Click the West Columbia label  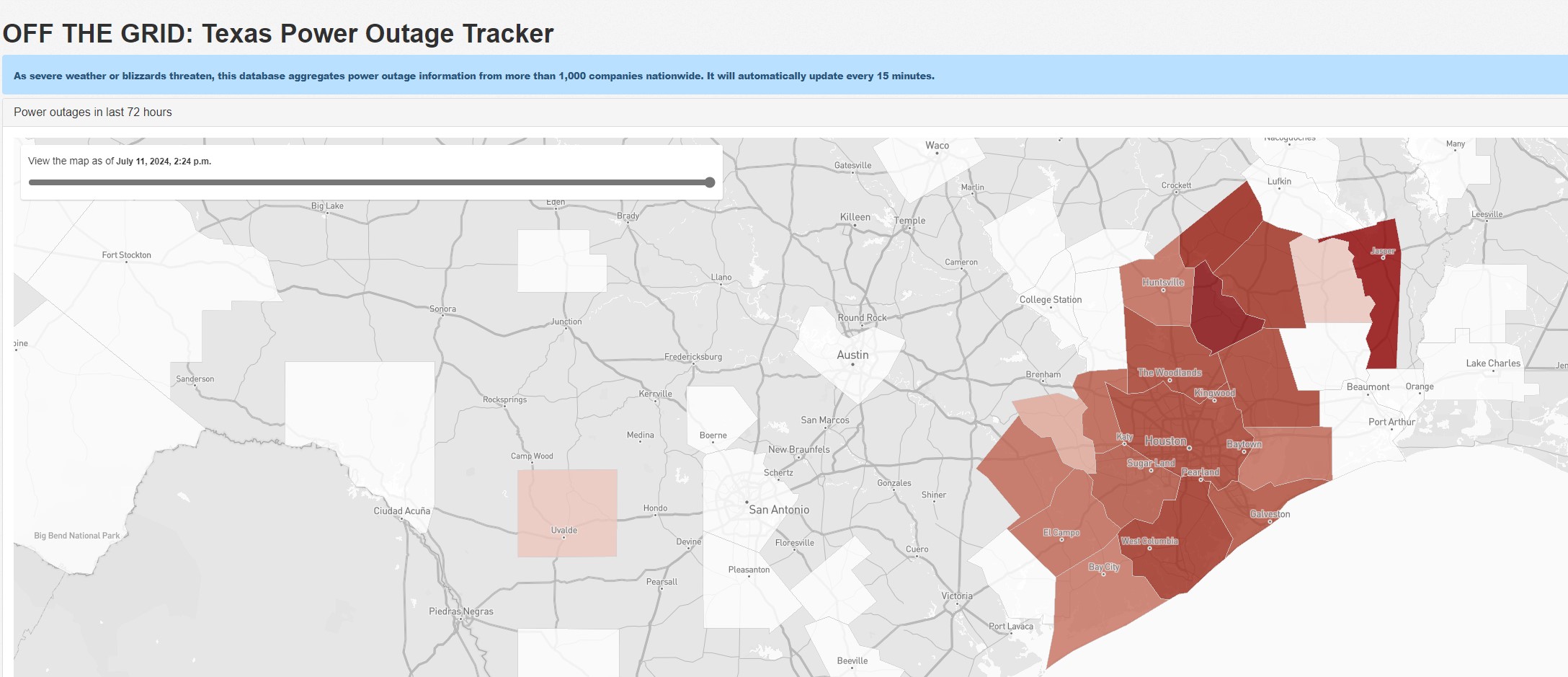tap(1149, 541)
